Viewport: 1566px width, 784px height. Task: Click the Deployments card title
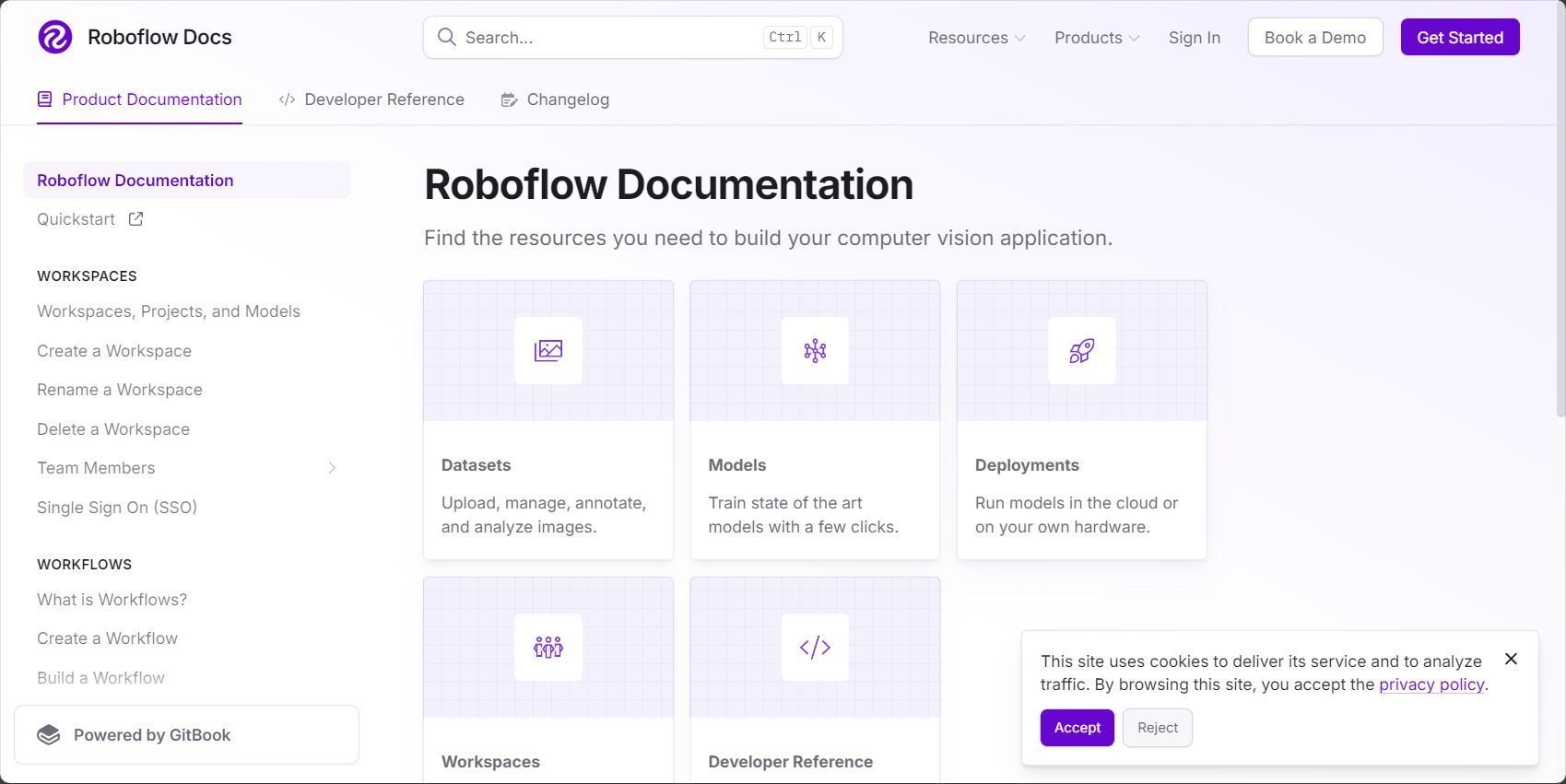point(1027,465)
